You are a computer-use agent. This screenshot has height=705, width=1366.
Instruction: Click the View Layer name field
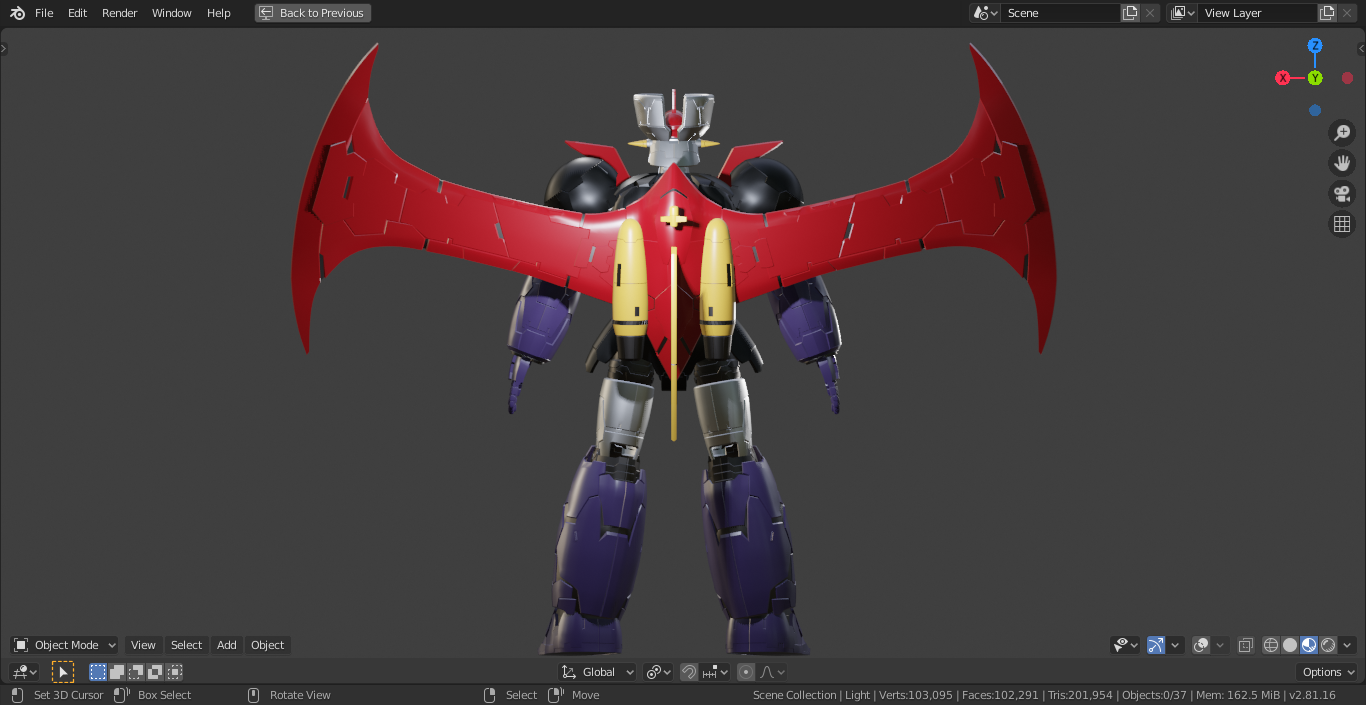click(x=1257, y=13)
